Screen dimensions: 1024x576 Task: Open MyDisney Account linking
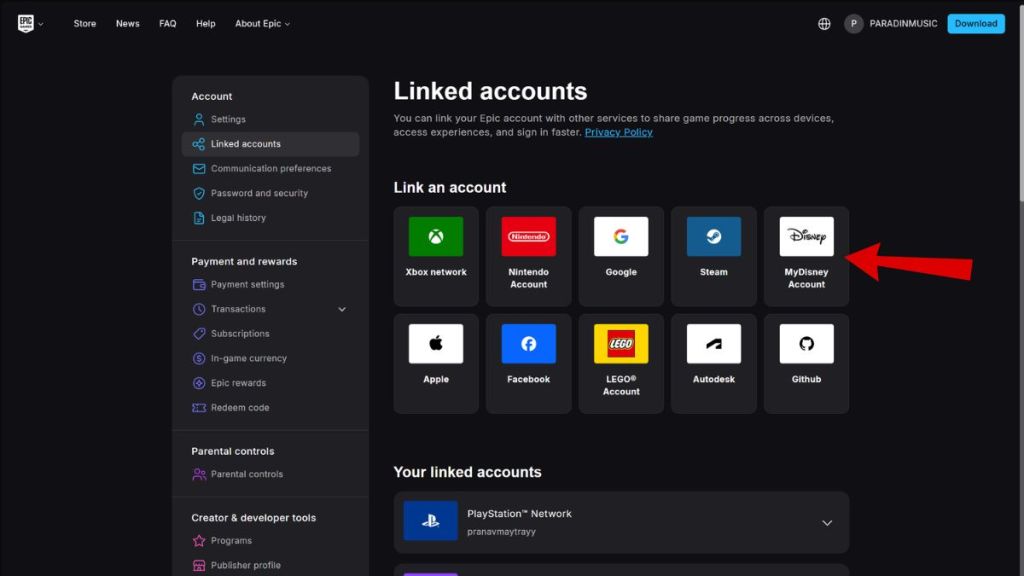pyautogui.click(x=806, y=255)
